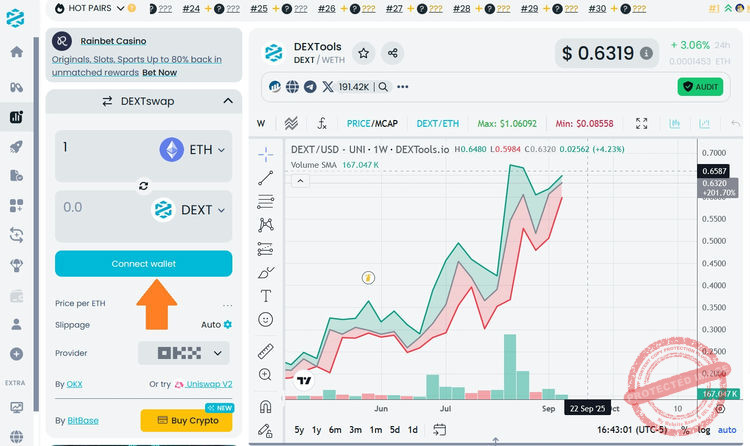The height and width of the screenshot is (446, 750).
Task: Select the 3m chart range
Action: 355,430
